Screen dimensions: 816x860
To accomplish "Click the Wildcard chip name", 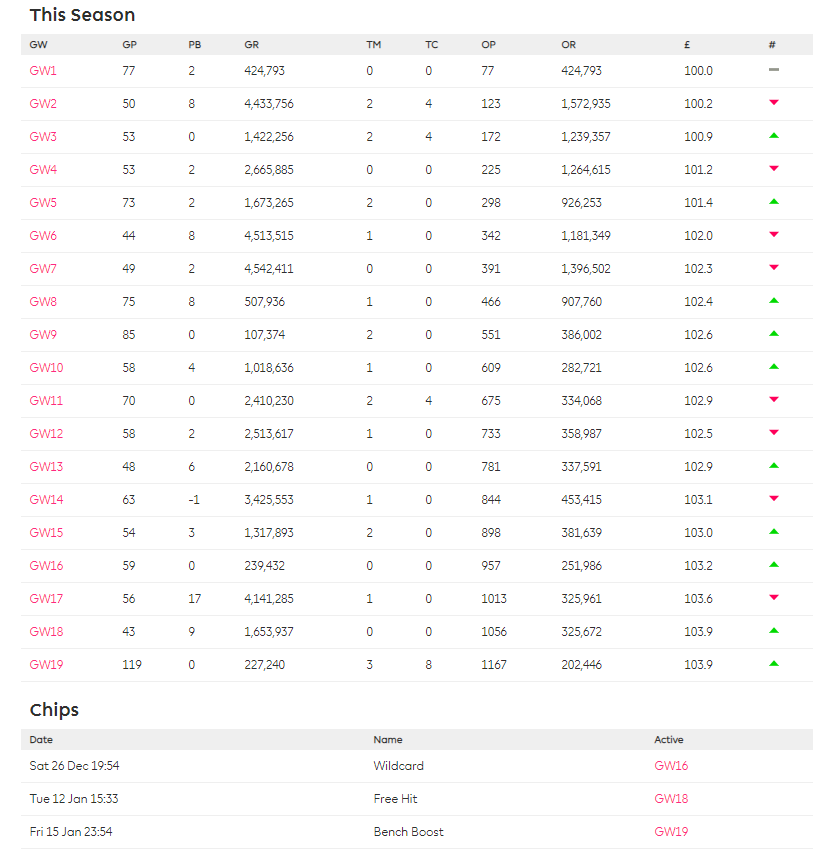I will click(x=398, y=766).
